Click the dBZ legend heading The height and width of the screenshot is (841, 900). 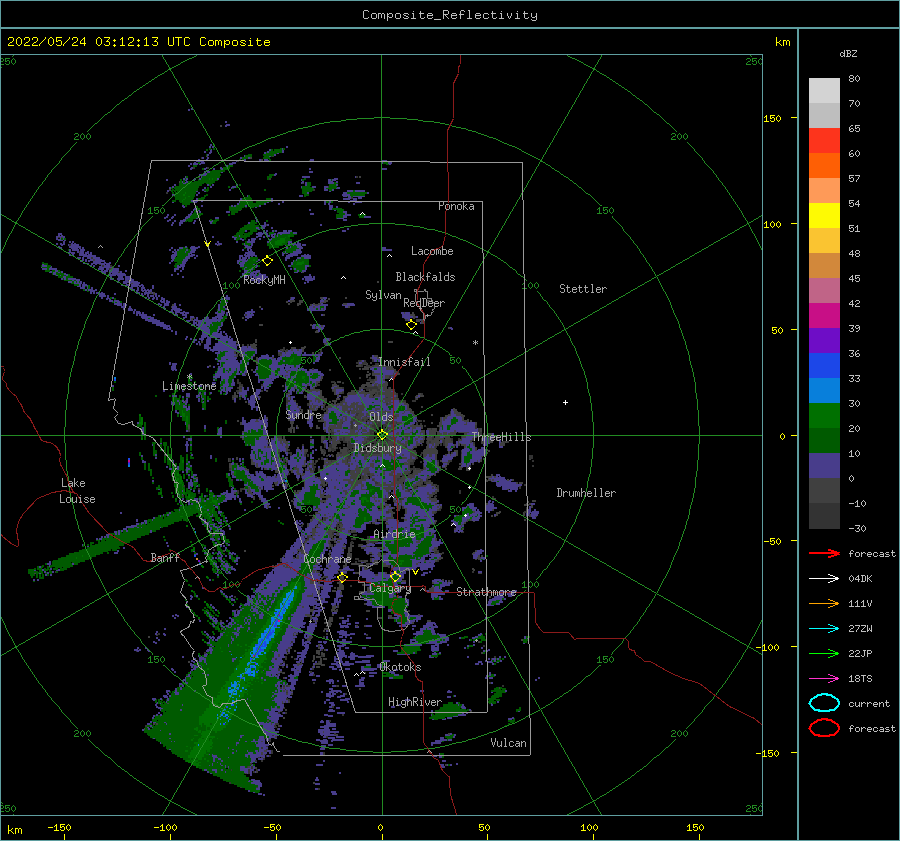point(848,54)
